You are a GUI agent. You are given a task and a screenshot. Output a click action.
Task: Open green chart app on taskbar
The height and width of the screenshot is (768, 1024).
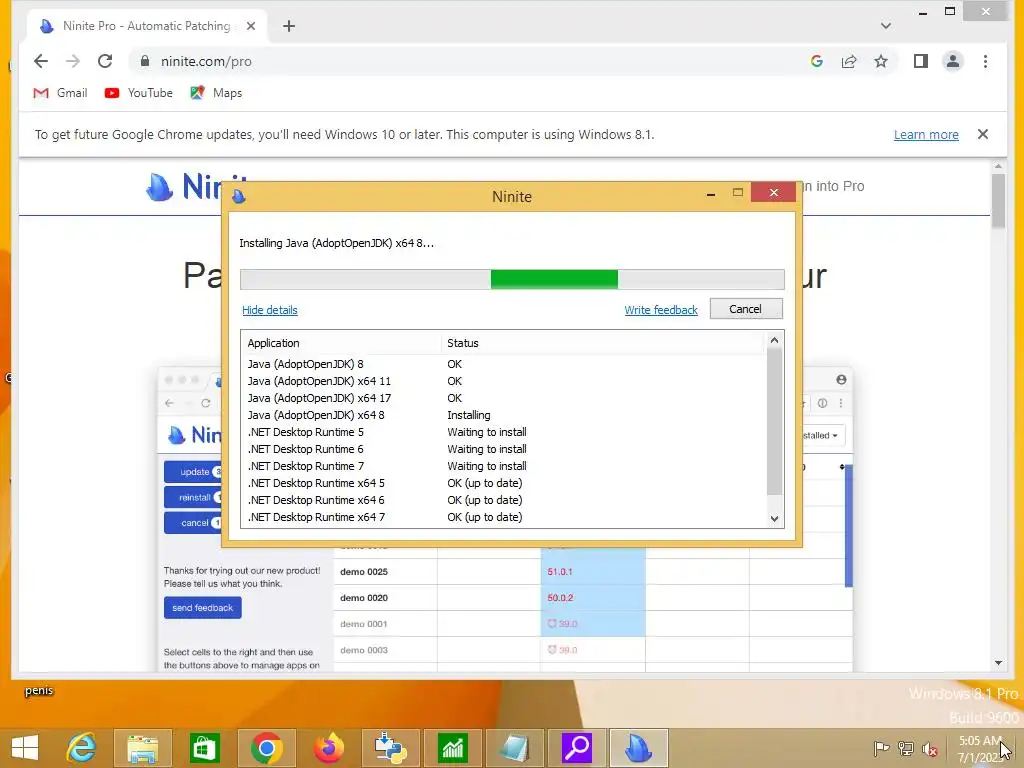pos(453,748)
